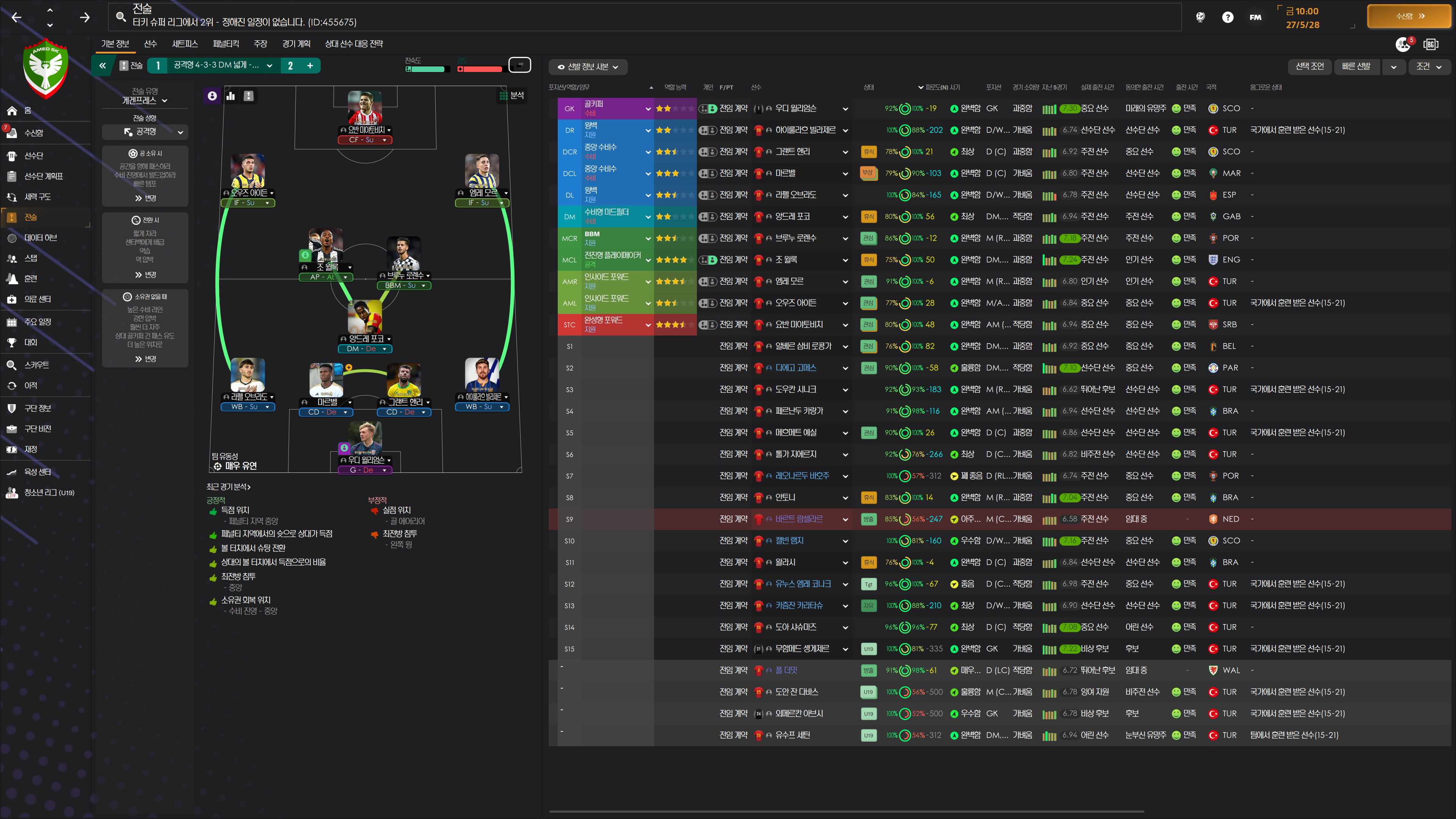Toggle the tactic board icon above pitch
This screenshot has width=1456, height=819.
[249, 96]
